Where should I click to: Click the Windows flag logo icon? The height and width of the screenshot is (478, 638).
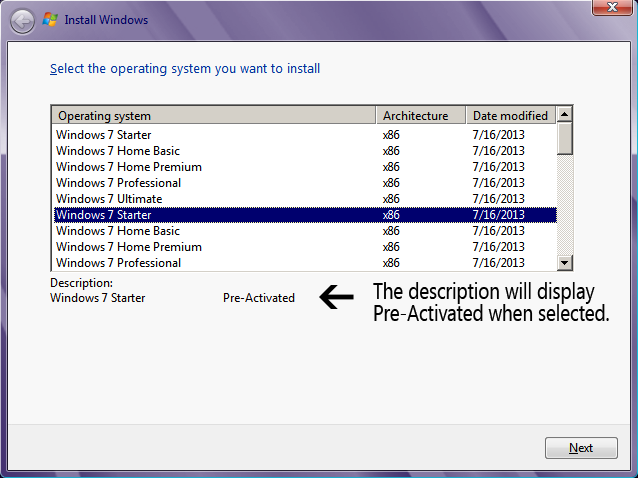pos(50,20)
